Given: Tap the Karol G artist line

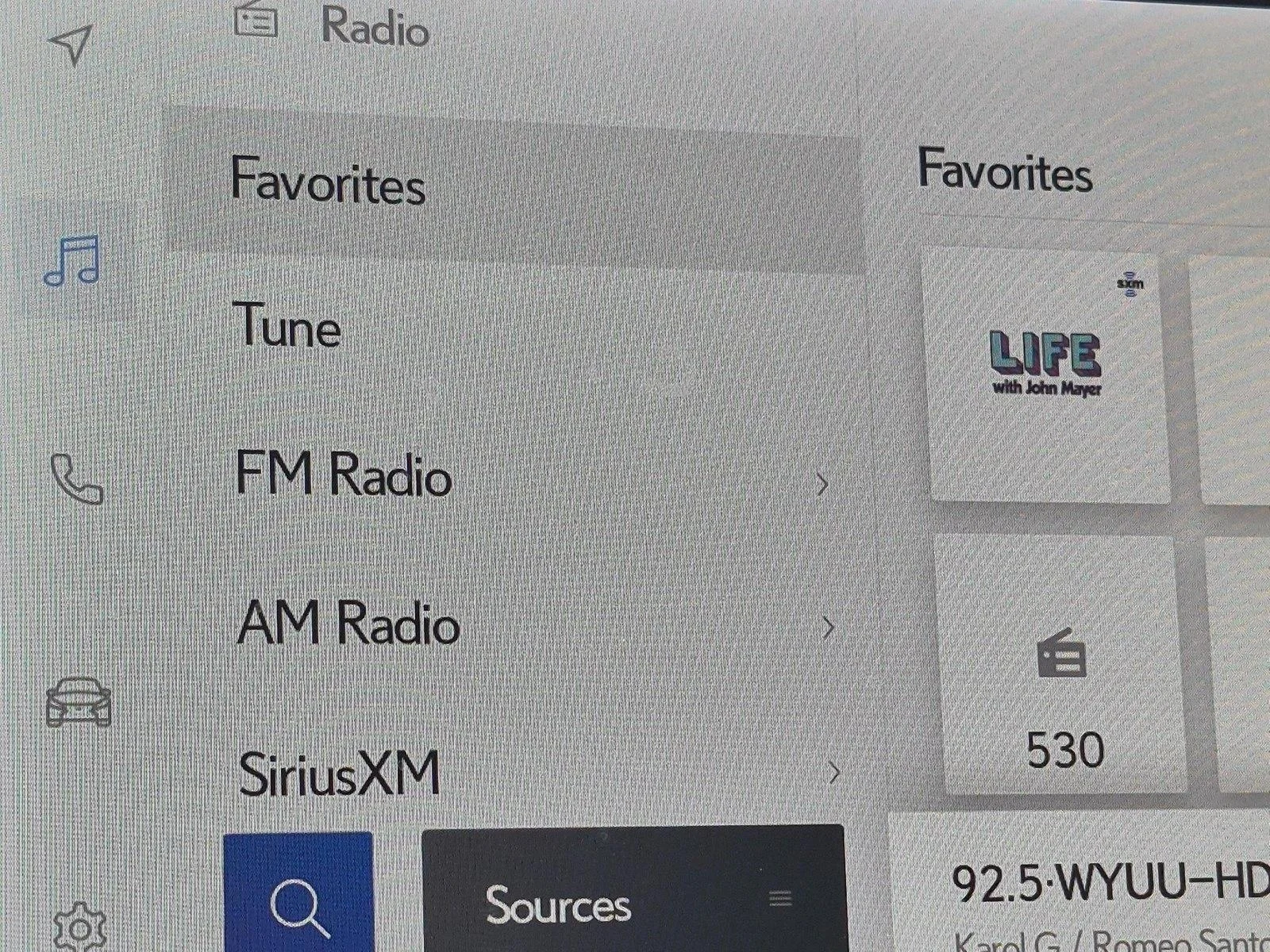Looking at the screenshot, I should click(1111, 943).
